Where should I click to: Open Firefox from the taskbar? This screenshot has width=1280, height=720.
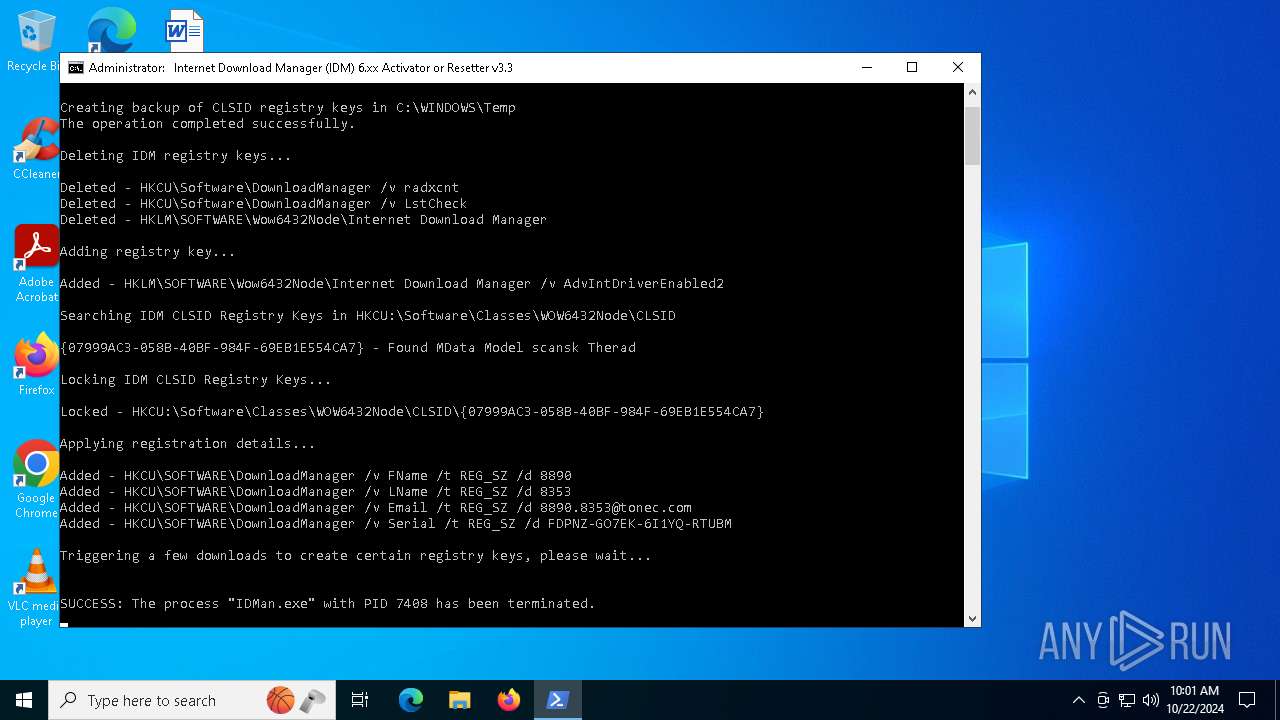tap(509, 700)
